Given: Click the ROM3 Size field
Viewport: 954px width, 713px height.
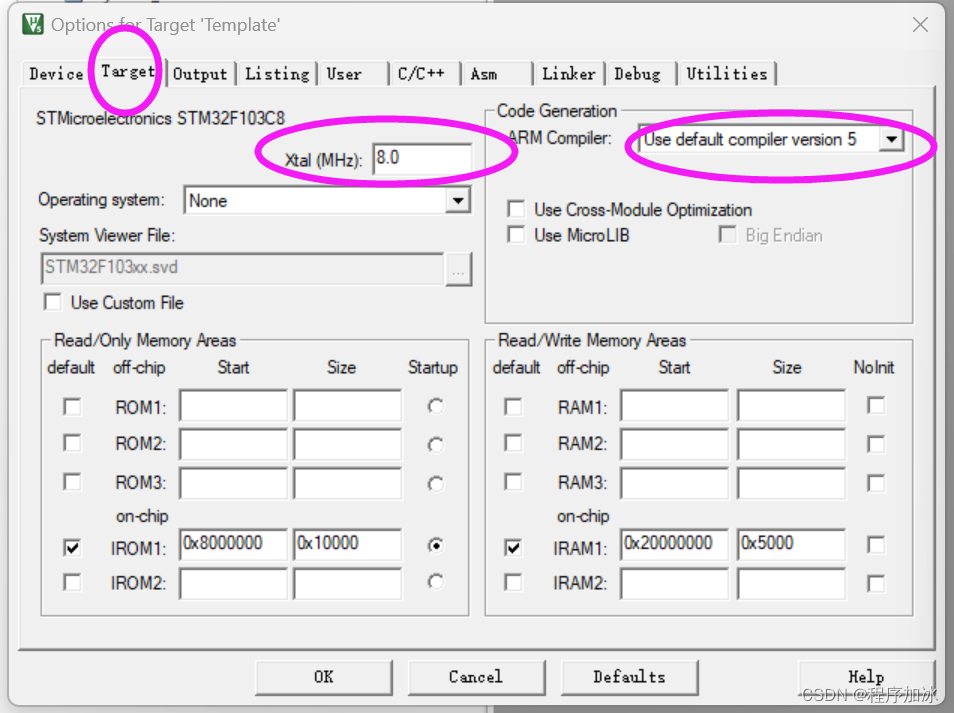Looking at the screenshot, I should [347, 482].
